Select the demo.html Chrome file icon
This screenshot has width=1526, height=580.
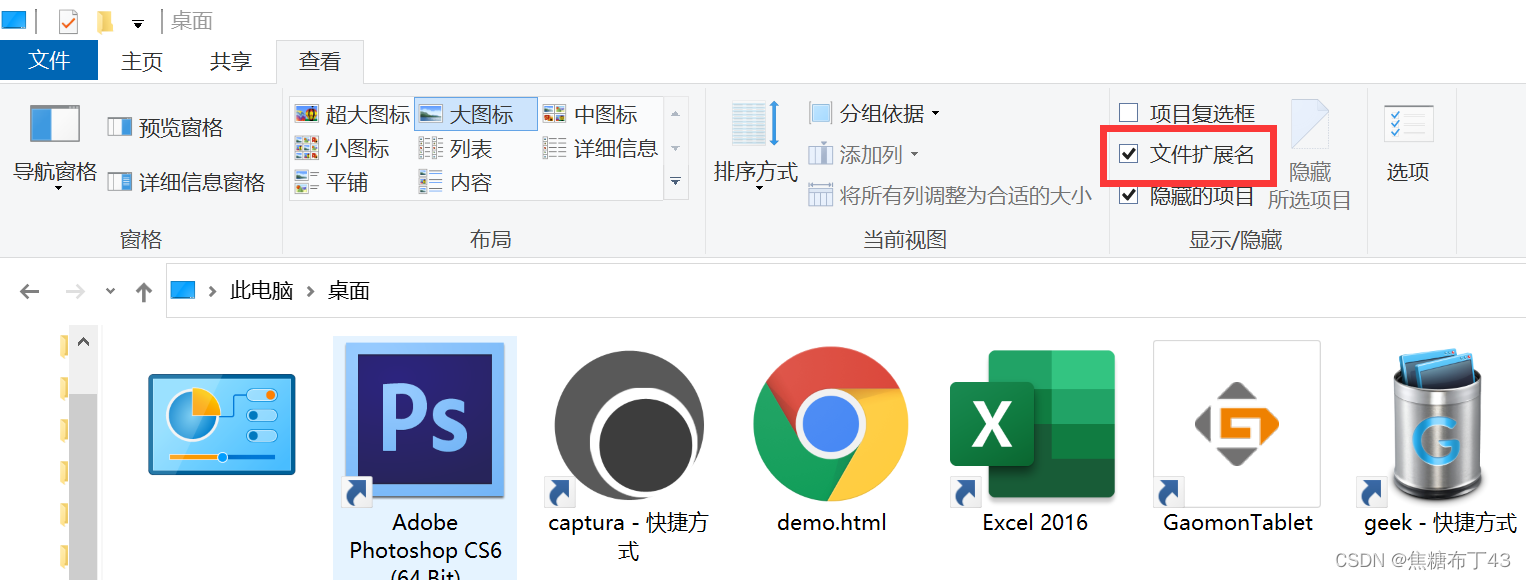(x=831, y=425)
